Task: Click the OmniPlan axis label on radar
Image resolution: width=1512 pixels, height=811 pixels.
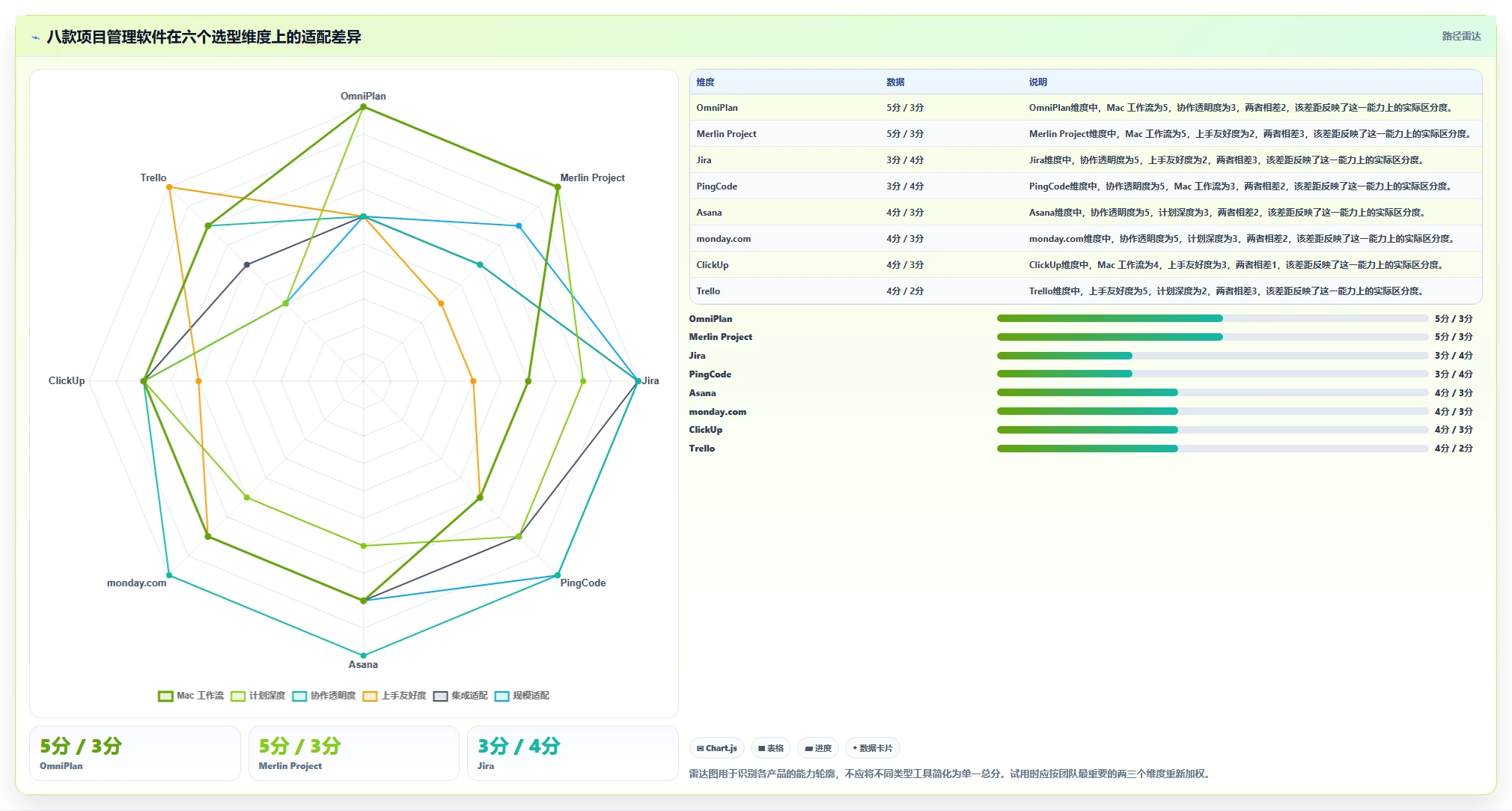Action: tap(363, 96)
